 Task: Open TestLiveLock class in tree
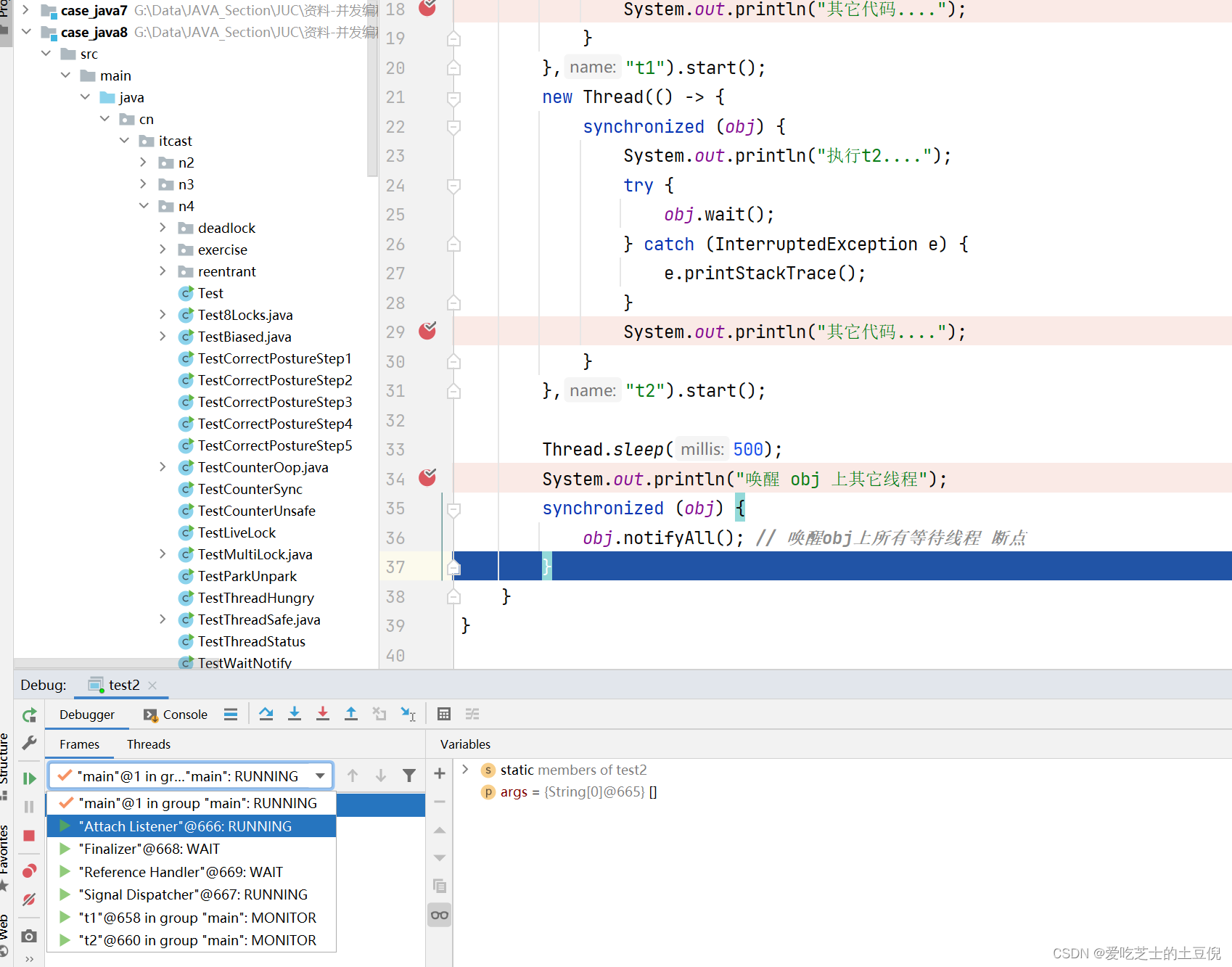(x=237, y=532)
